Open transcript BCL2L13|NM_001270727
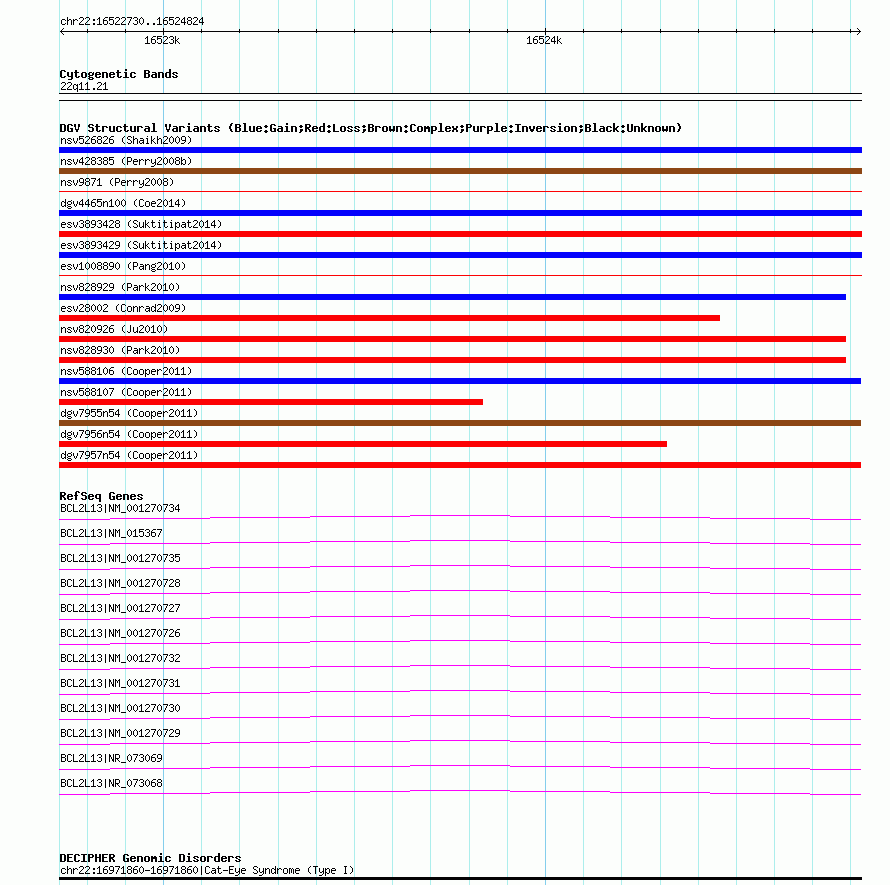The image size is (890, 885). click(x=120, y=608)
